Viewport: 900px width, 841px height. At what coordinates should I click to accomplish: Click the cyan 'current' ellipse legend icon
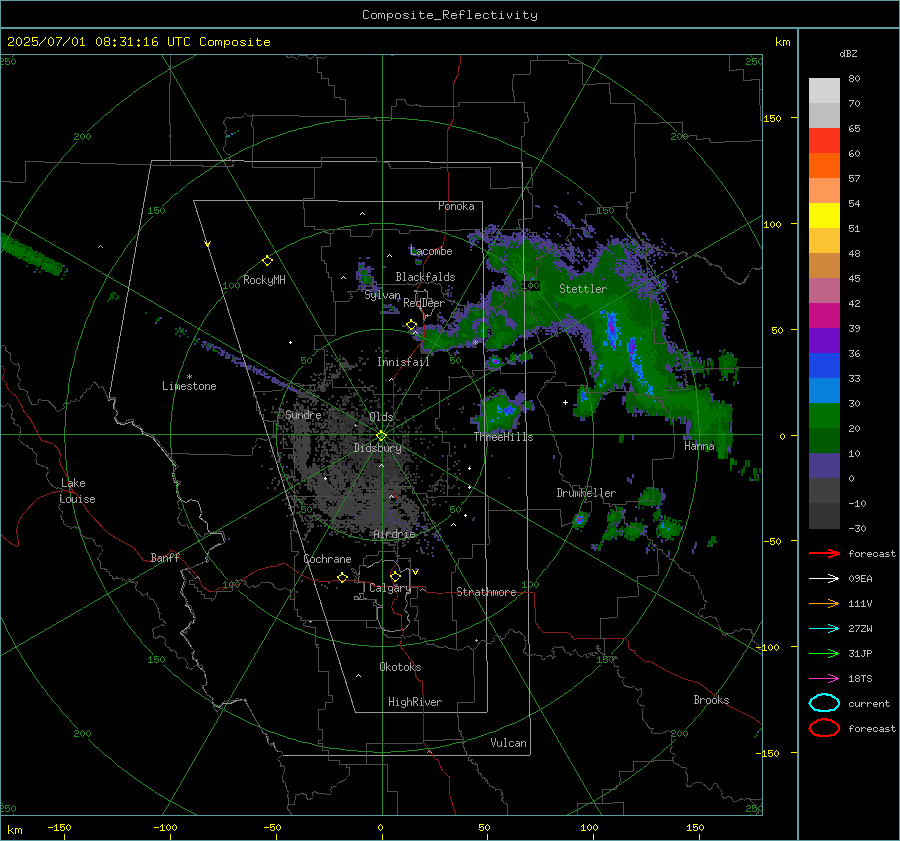coord(824,703)
